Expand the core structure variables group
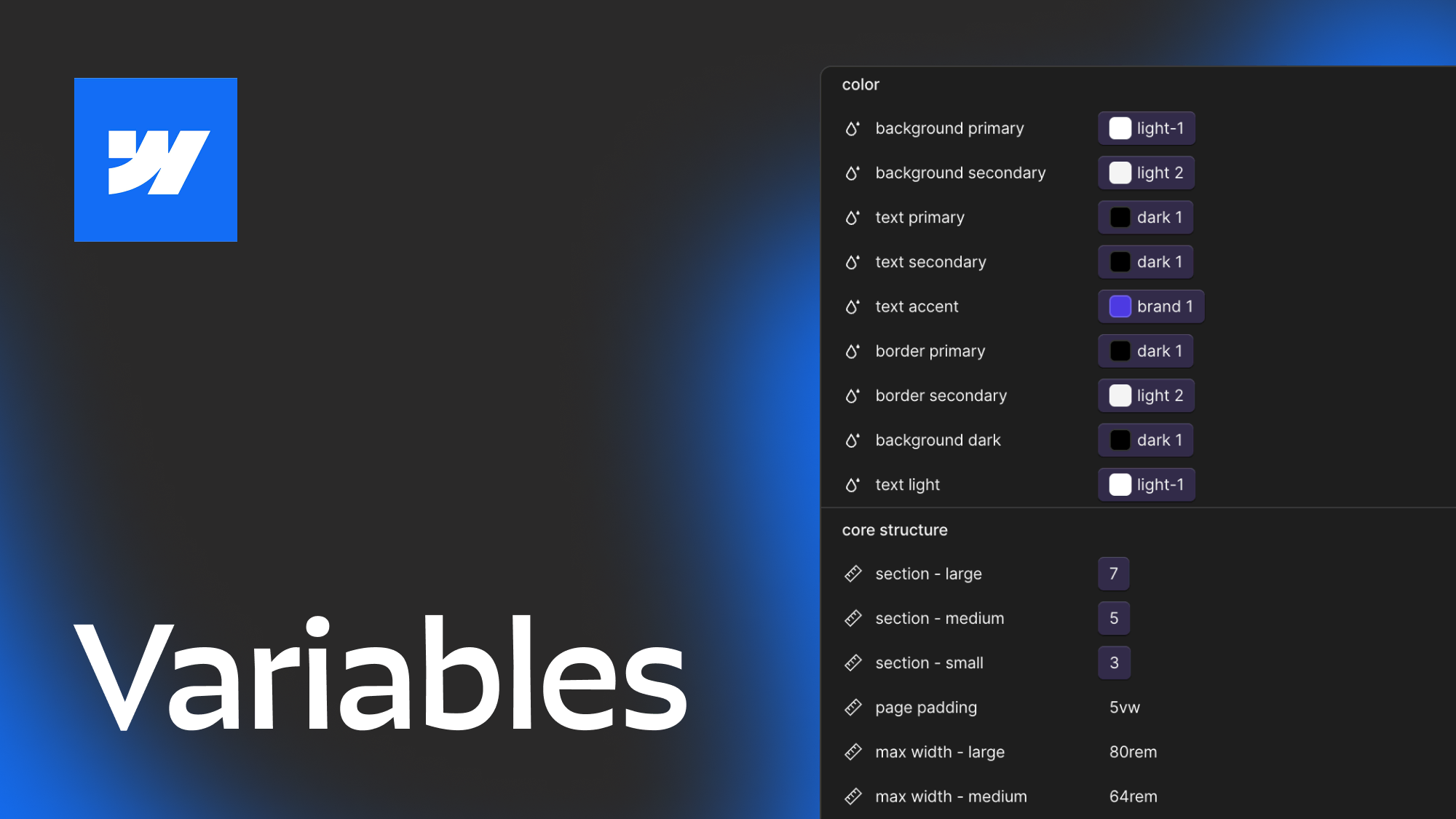The width and height of the screenshot is (1456, 819). [x=895, y=528]
